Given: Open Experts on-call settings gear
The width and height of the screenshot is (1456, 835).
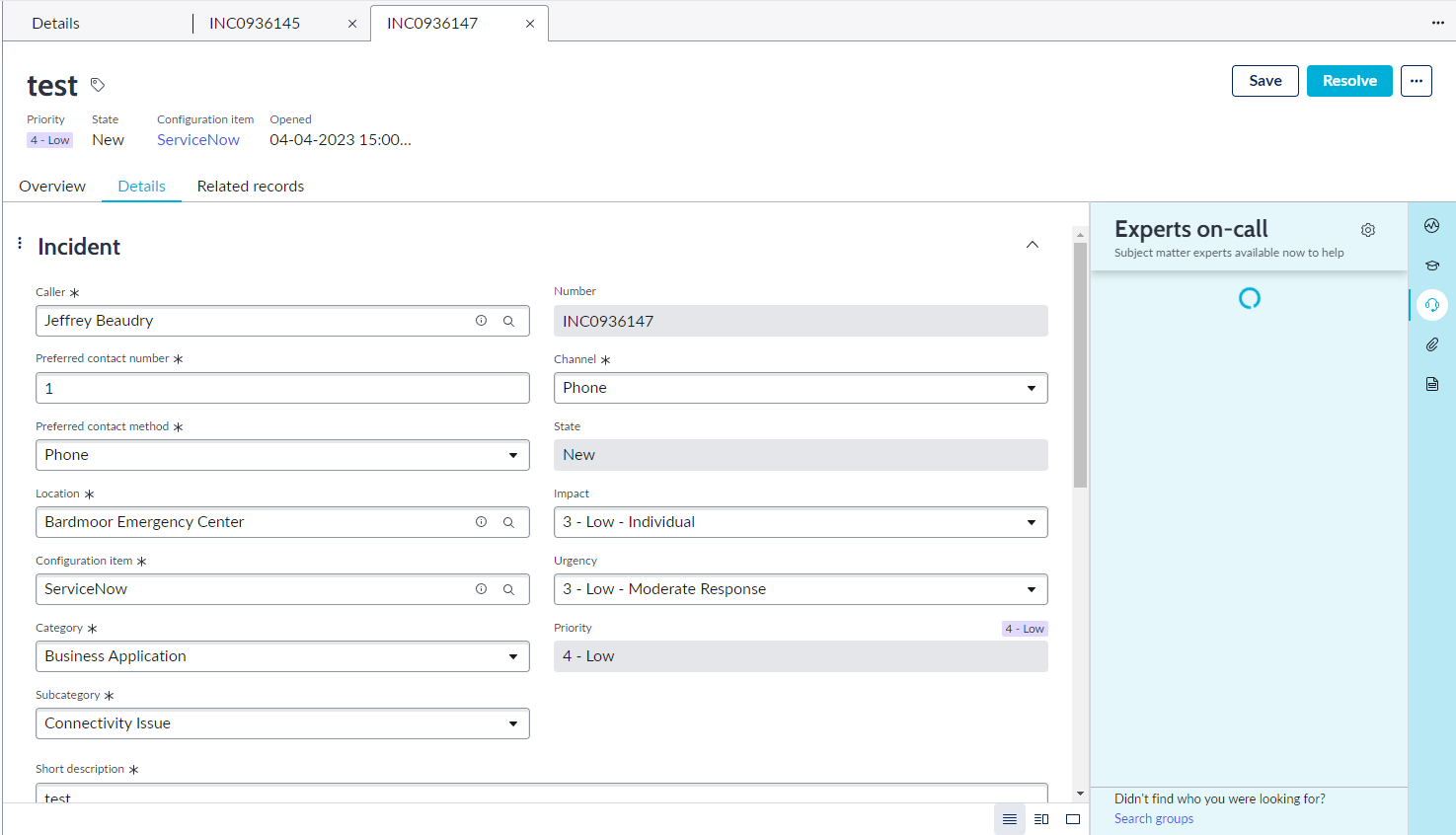Looking at the screenshot, I should [x=1368, y=229].
